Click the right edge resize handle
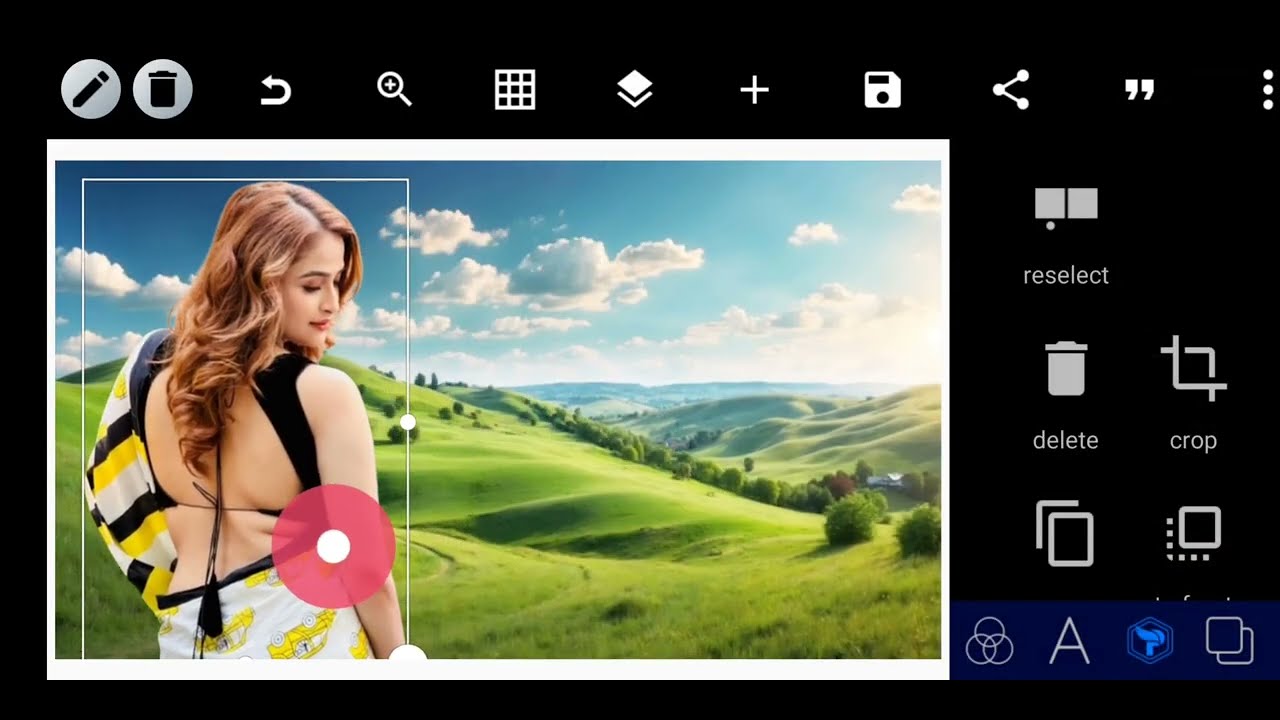Screen dimensions: 1280x720 tap(407, 422)
